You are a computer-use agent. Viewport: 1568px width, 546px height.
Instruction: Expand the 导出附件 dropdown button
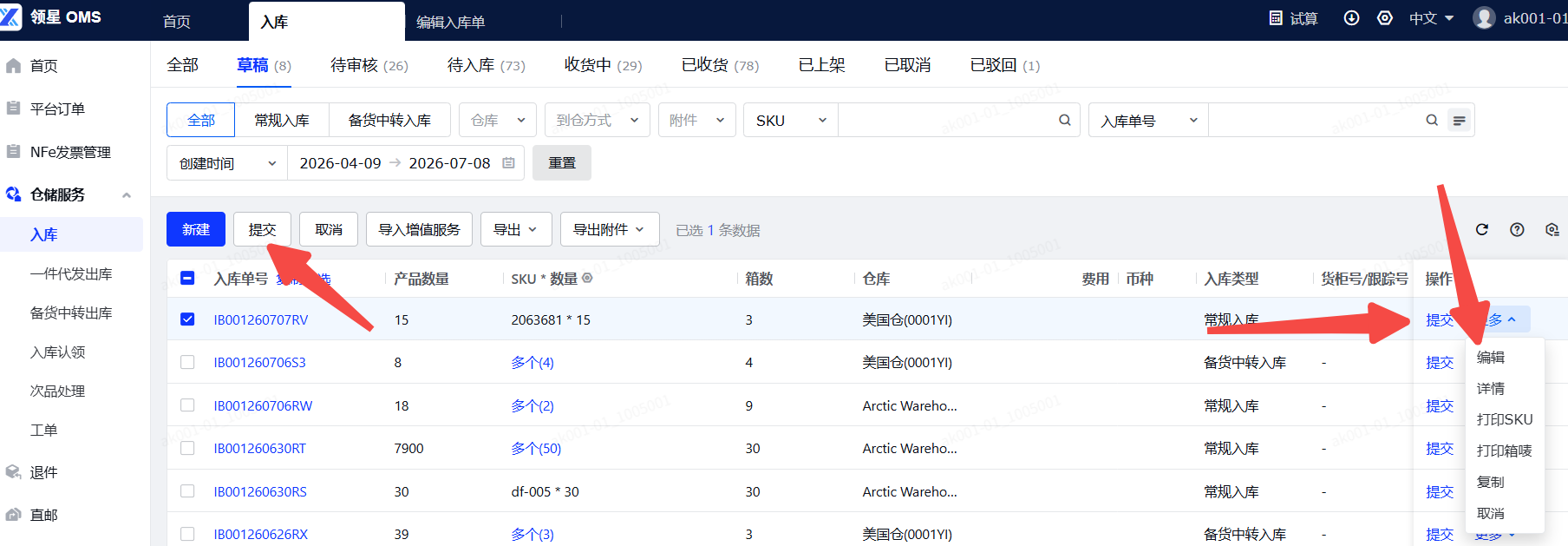coord(609,229)
